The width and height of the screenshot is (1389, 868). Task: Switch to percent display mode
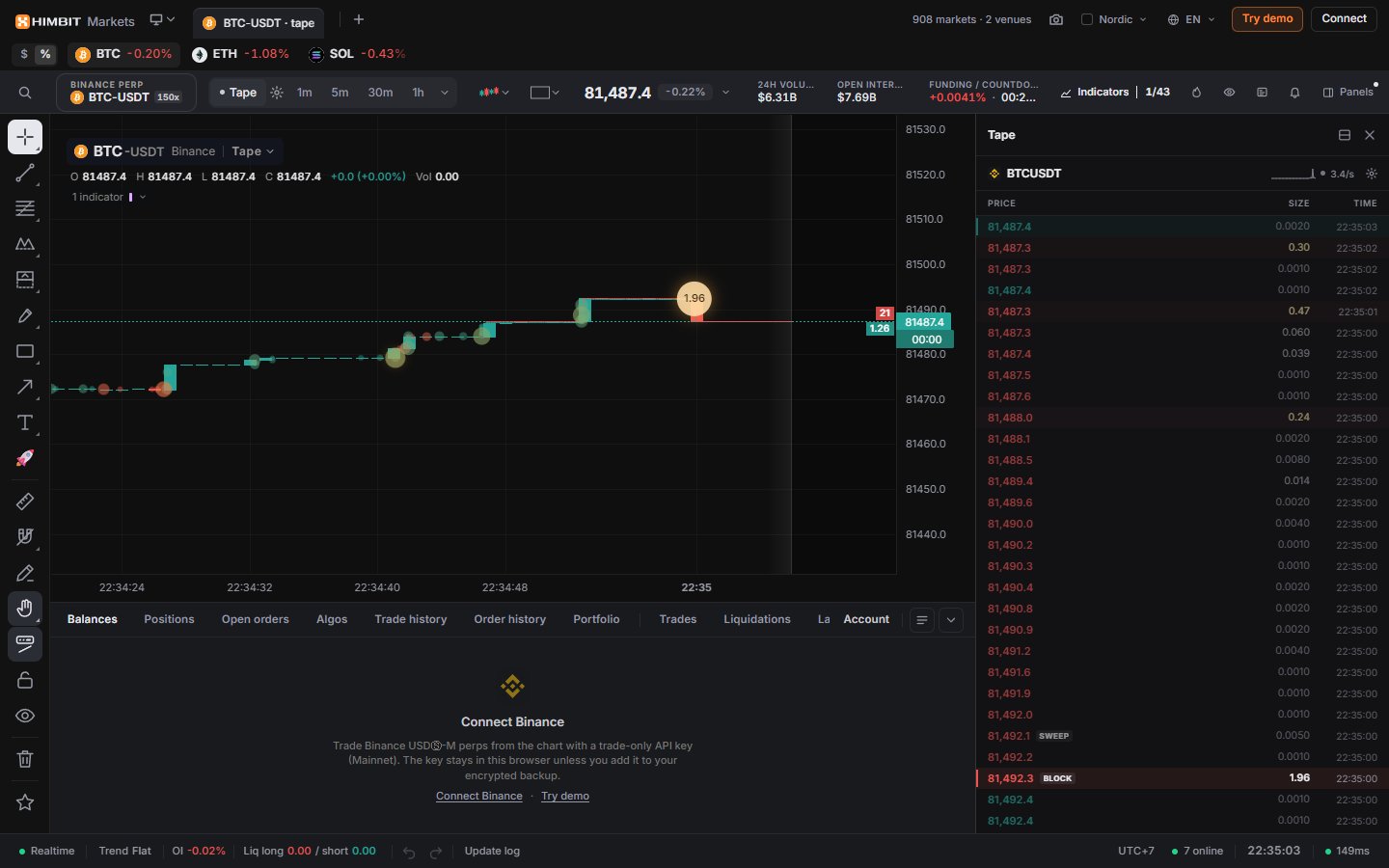point(45,54)
